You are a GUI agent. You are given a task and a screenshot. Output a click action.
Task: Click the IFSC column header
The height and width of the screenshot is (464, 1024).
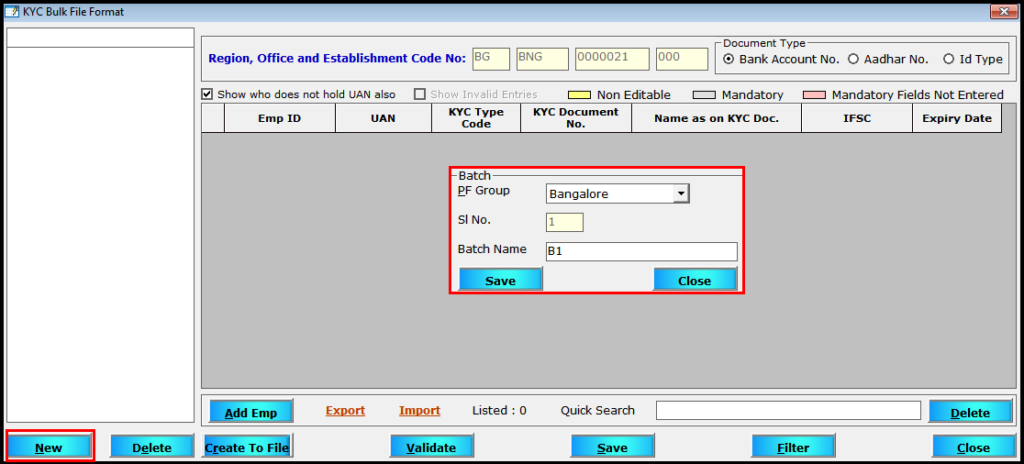[857, 118]
